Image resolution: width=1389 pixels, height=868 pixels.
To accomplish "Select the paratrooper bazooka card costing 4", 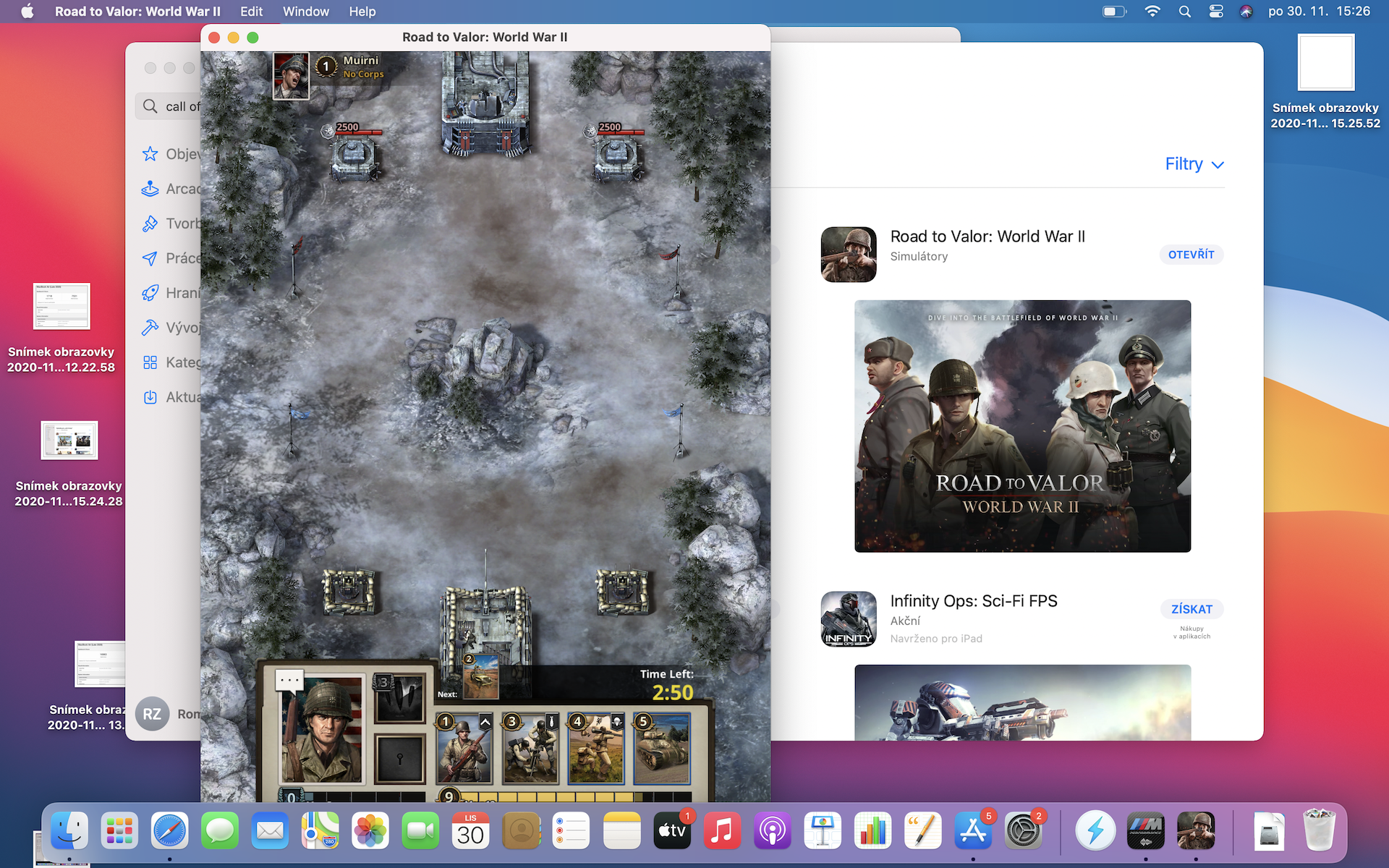I will pos(595,749).
